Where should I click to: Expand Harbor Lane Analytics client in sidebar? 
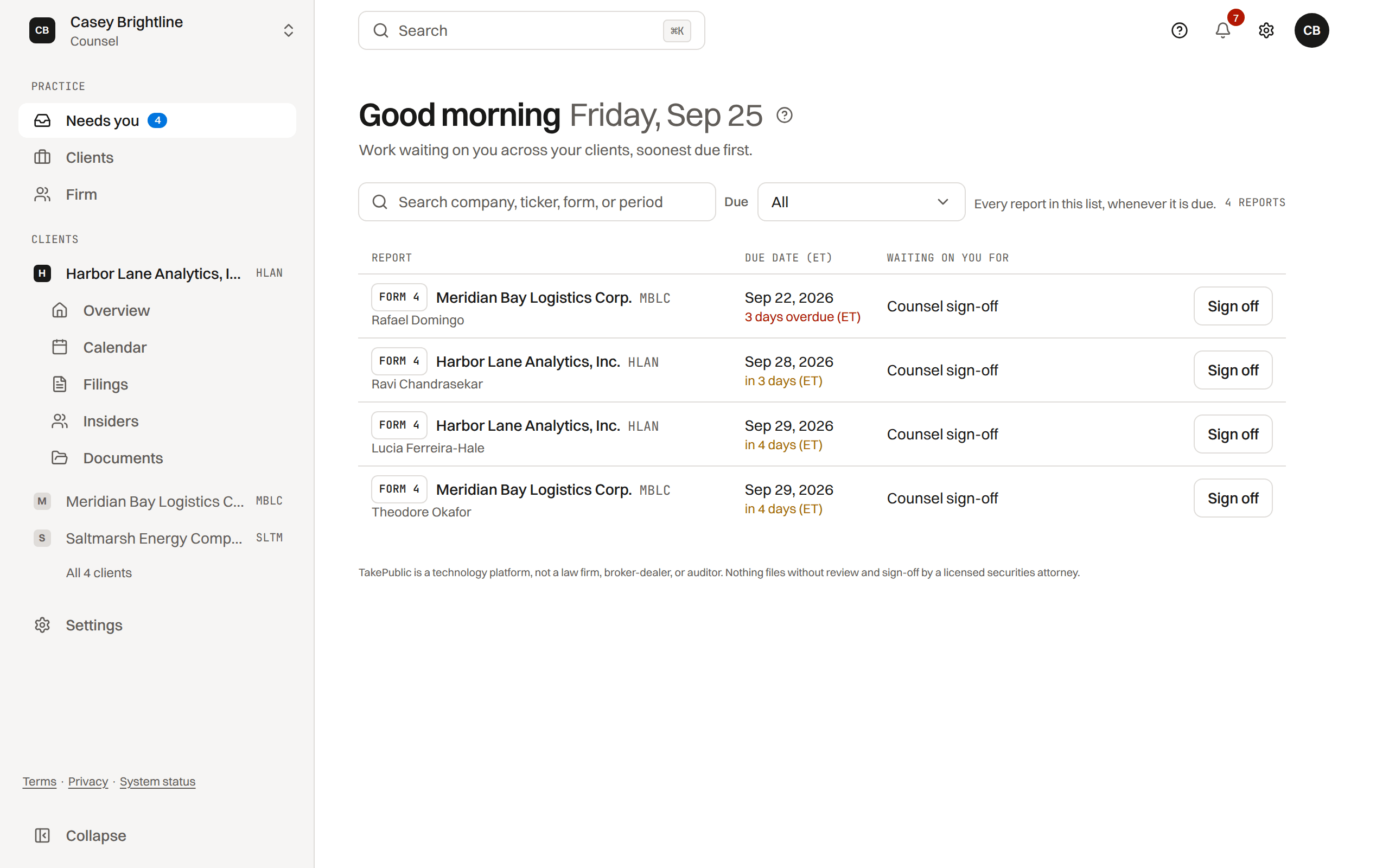[x=157, y=273]
